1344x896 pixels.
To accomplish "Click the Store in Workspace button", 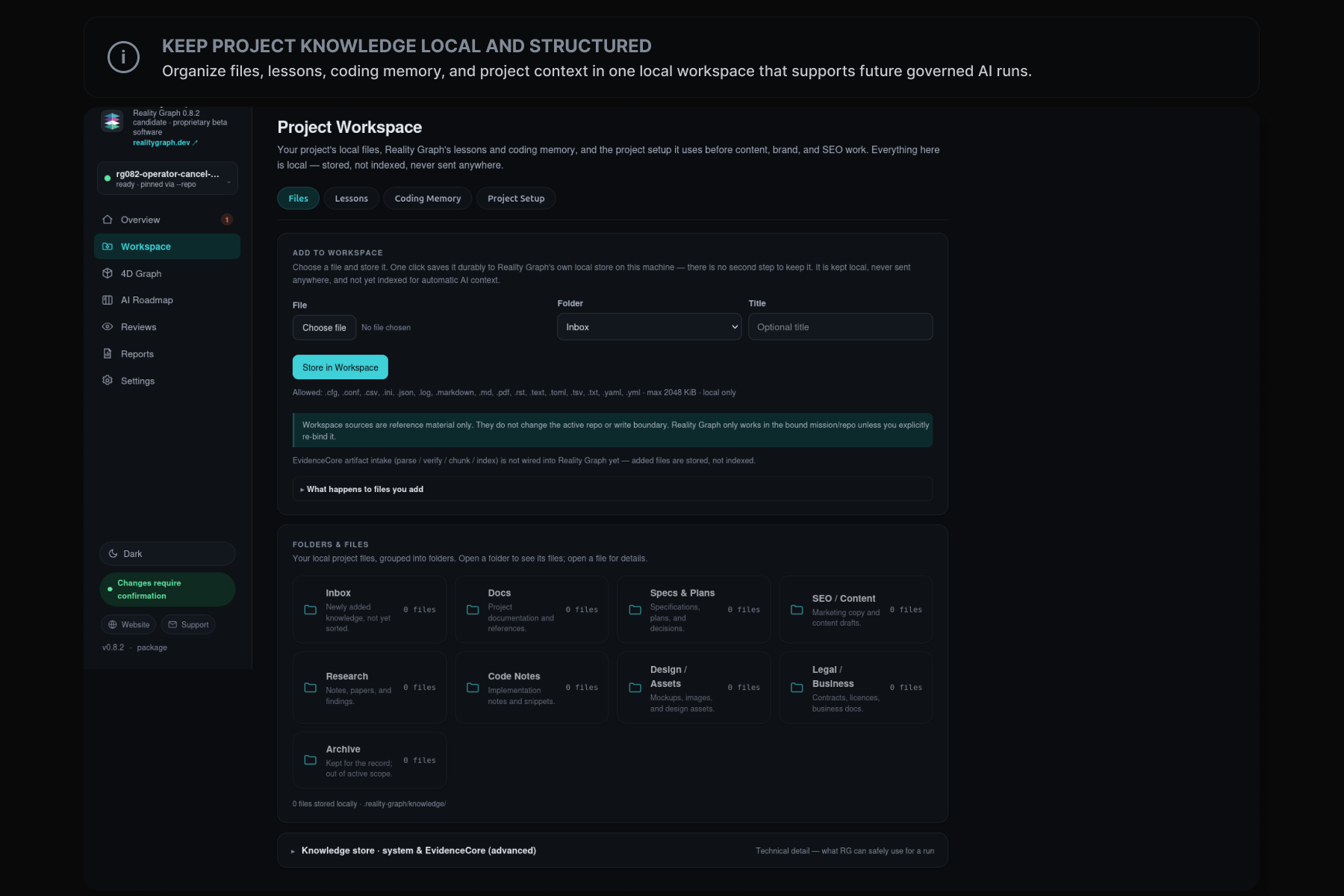I will (x=340, y=367).
